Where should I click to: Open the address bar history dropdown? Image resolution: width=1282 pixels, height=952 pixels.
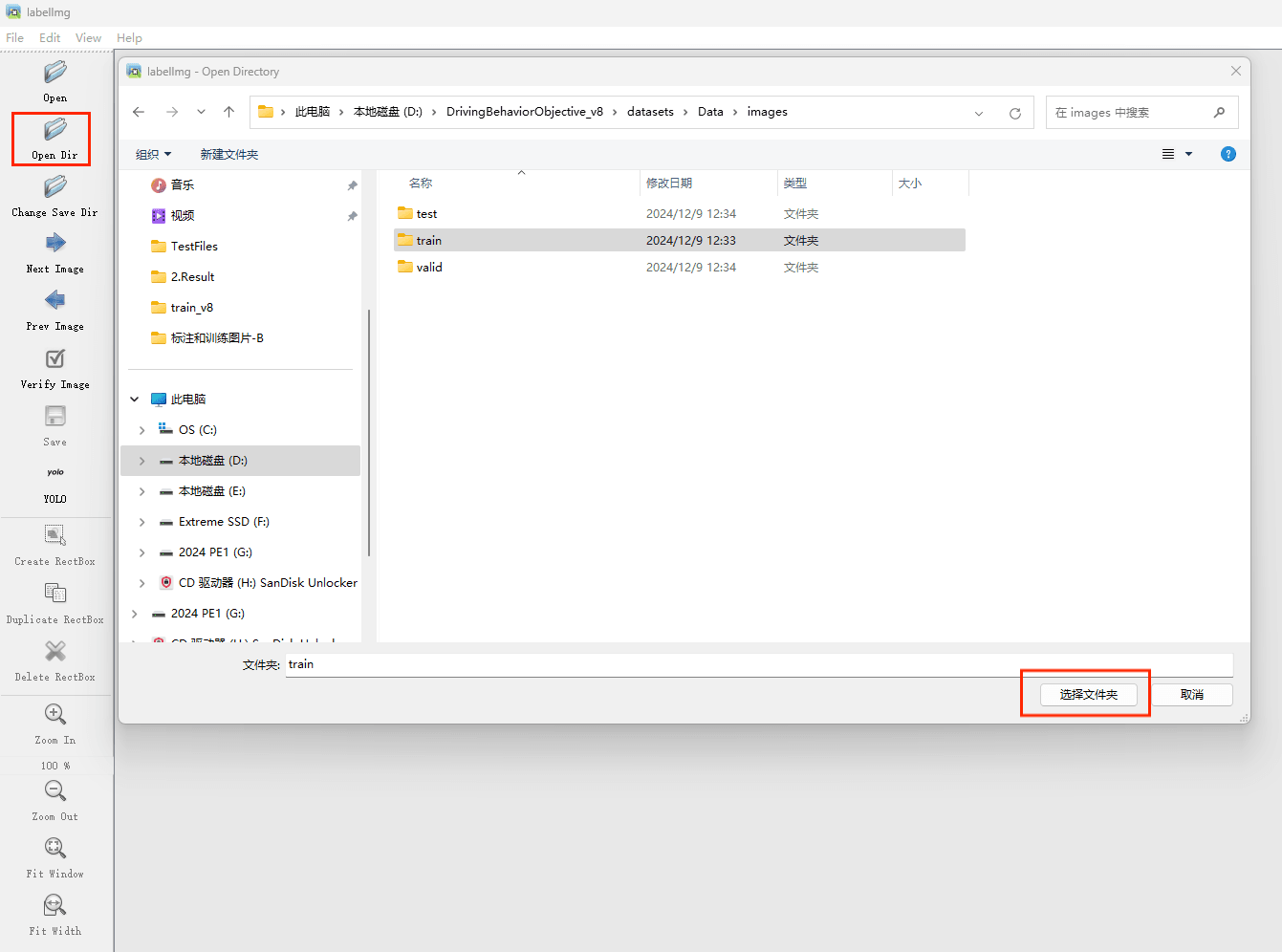click(x=979, y=113)
